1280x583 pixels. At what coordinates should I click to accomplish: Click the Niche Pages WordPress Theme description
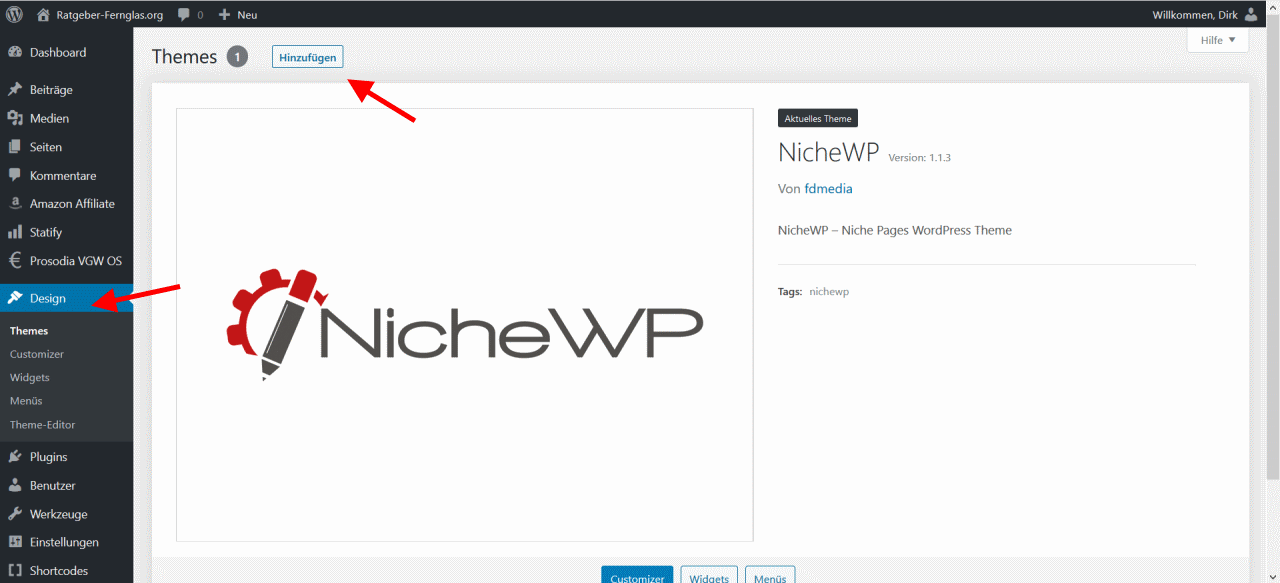click(895, 230)
